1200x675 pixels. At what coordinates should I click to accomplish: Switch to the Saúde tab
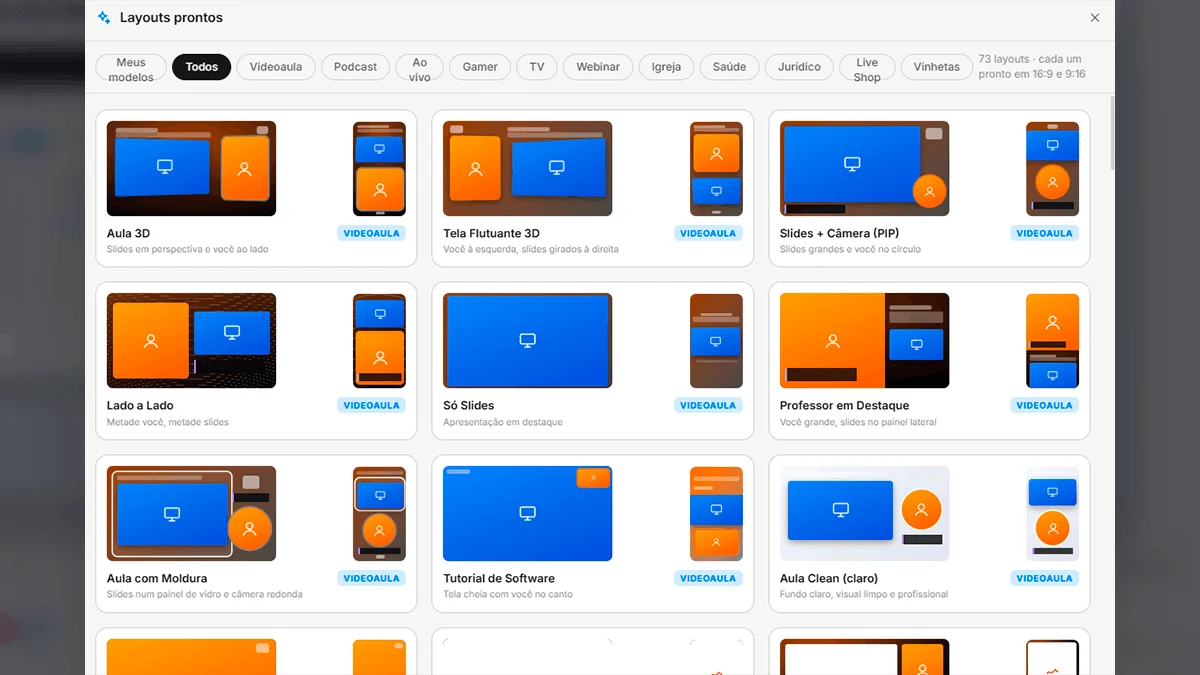[729, 67]
